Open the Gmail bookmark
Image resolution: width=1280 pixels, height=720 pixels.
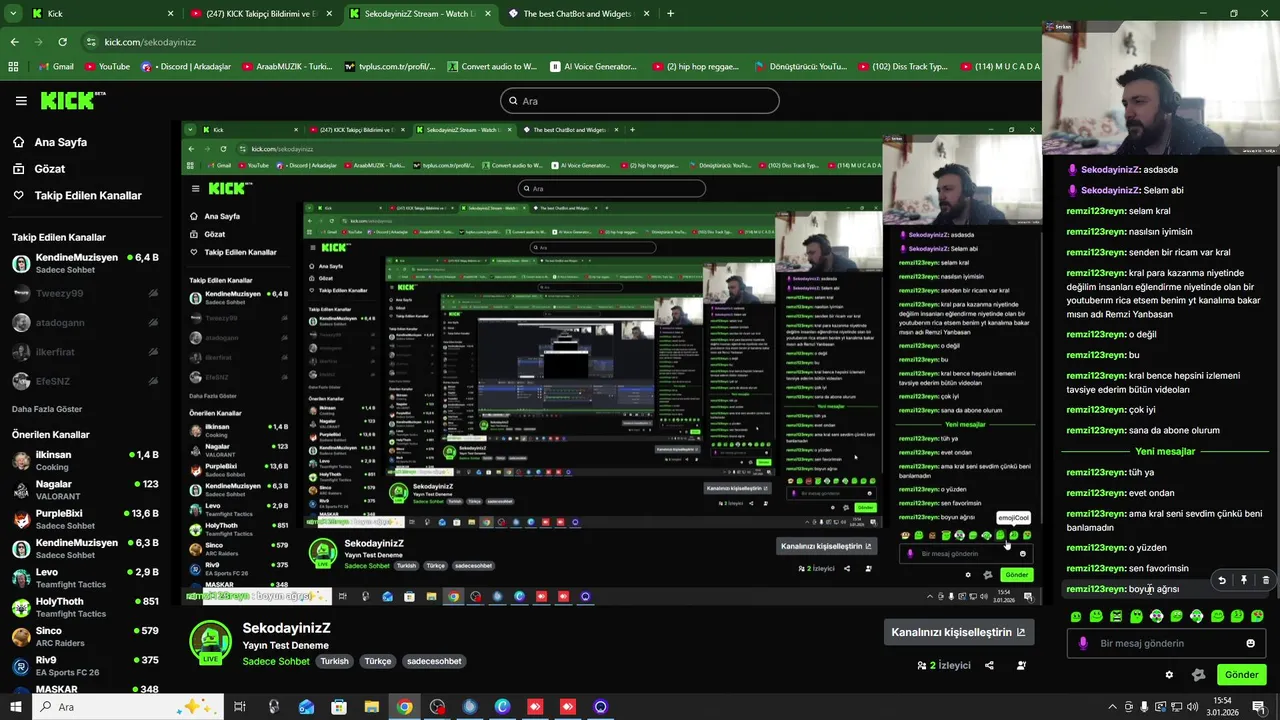click(x=55, y=67)
